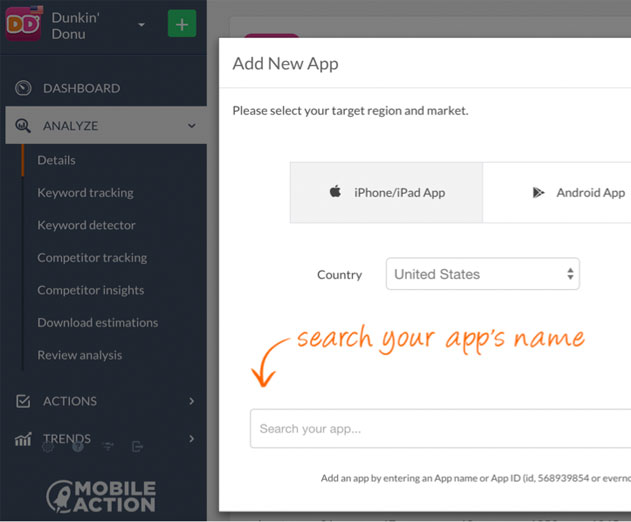Click the Country dropdown stepper arrows
Screen dimensions: 631x522
click(x=570, y=274)
